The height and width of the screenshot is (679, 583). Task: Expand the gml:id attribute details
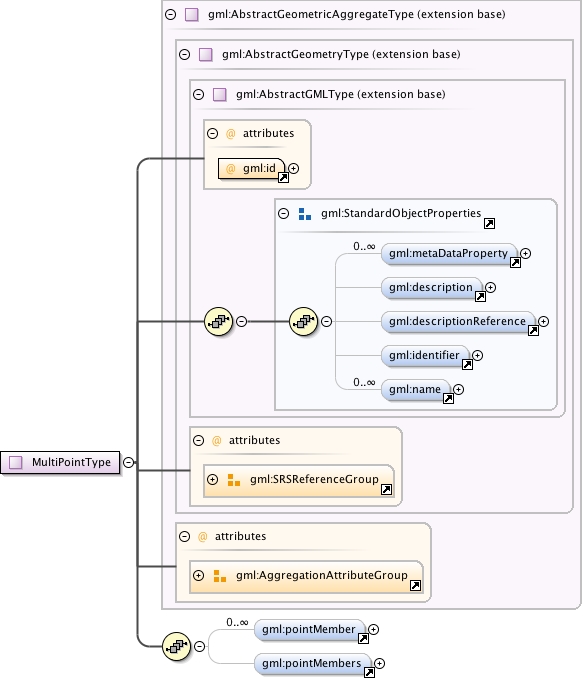293,168
